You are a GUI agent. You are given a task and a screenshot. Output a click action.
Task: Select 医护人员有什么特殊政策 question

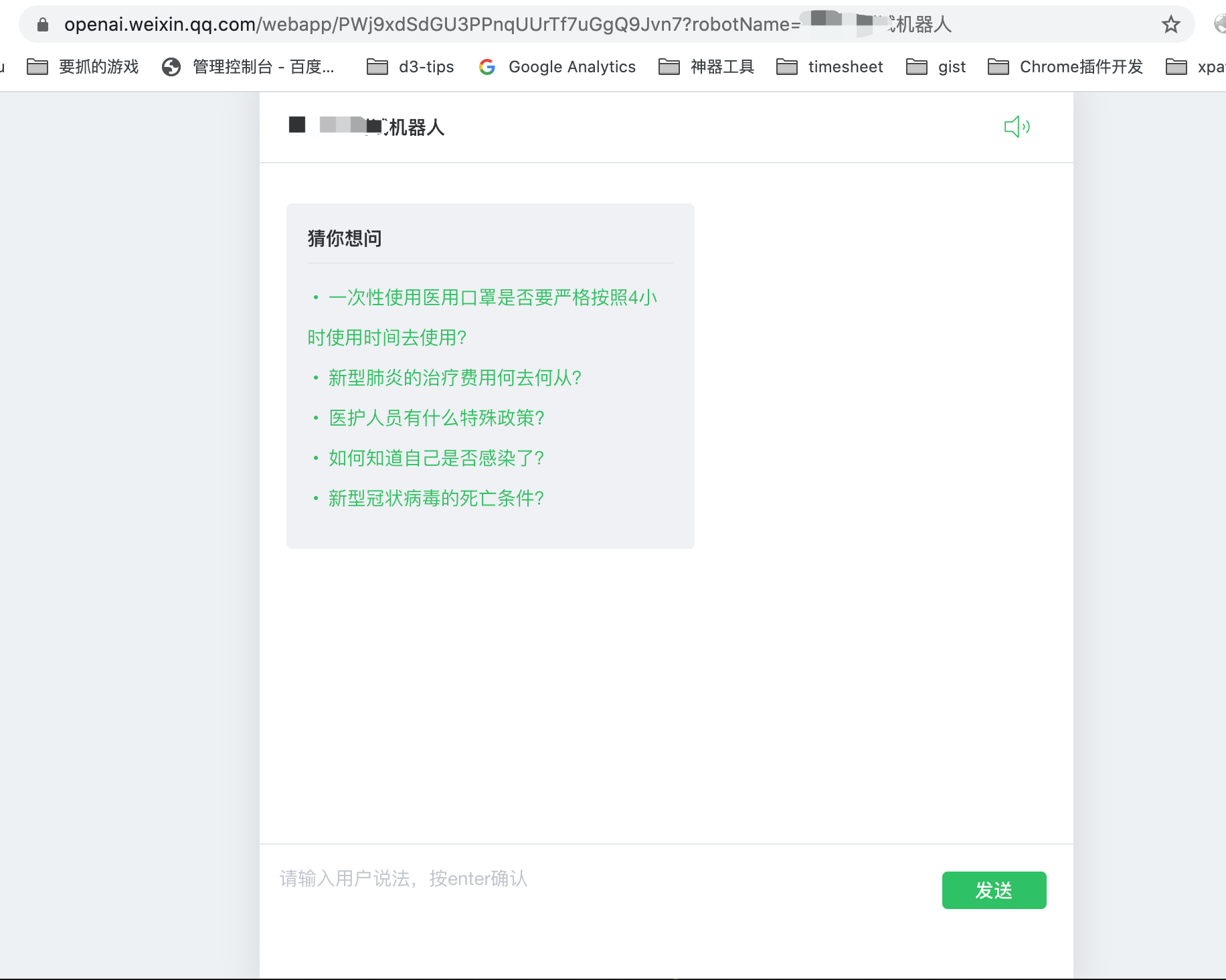pos(436,418)
